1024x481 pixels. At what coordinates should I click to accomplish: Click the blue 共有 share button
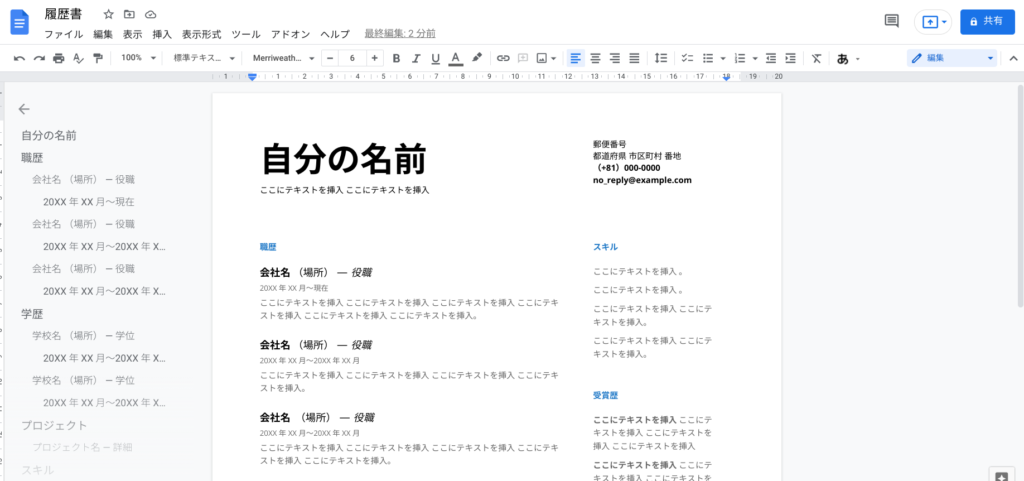(x=986, y=21)
